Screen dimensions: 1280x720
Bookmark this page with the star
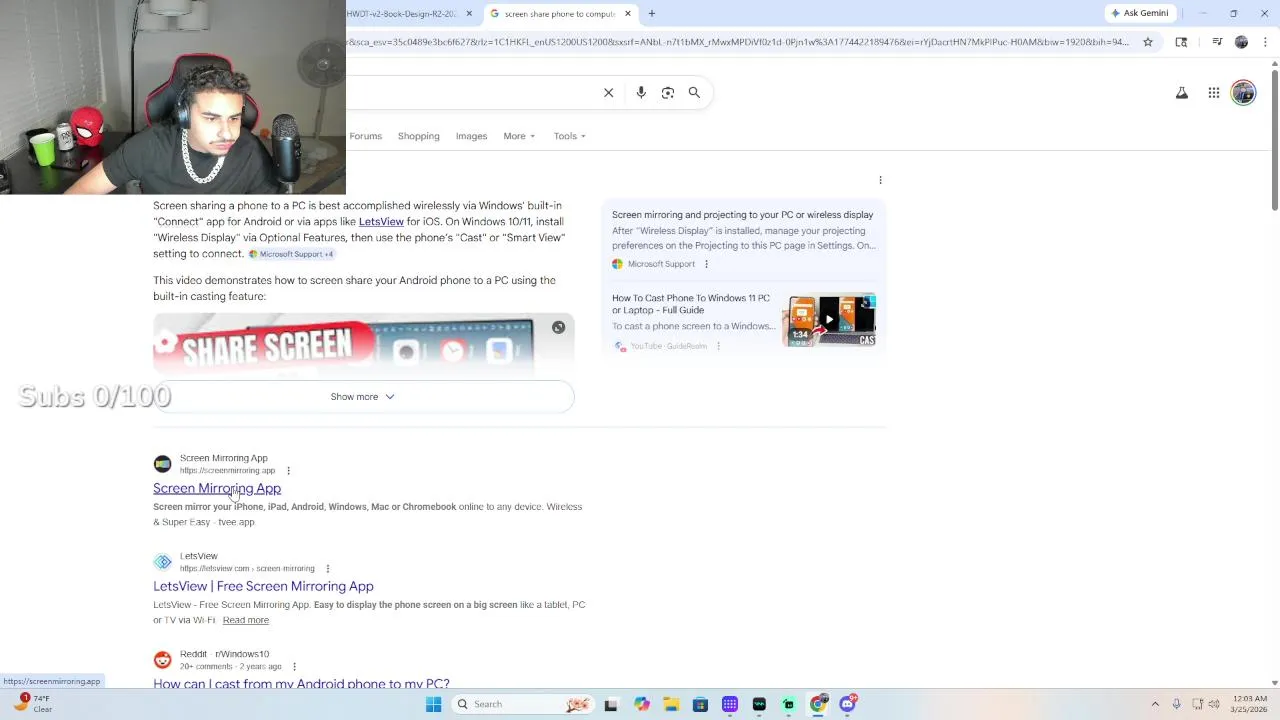coord(1148,42)
